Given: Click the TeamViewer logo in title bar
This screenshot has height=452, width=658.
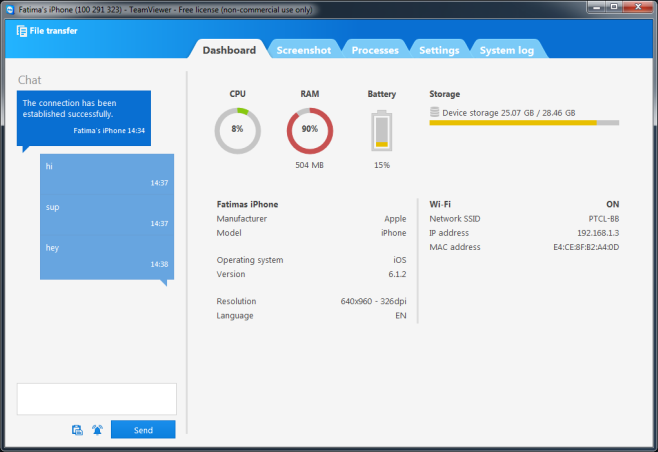Looking at the screenshot, I should click(10, 9).
